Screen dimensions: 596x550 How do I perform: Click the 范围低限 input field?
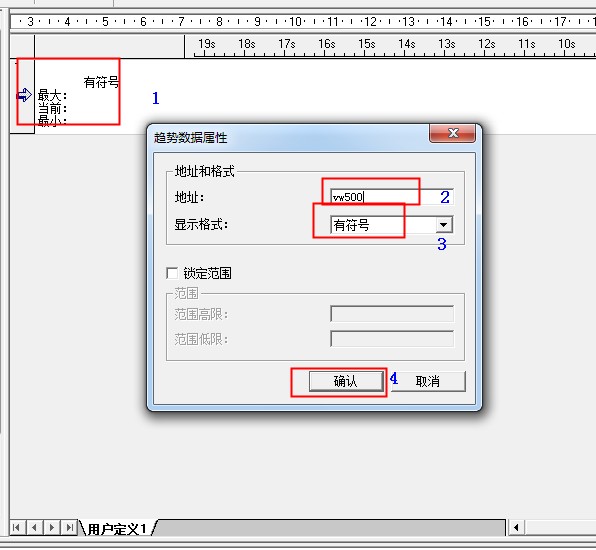392,339
